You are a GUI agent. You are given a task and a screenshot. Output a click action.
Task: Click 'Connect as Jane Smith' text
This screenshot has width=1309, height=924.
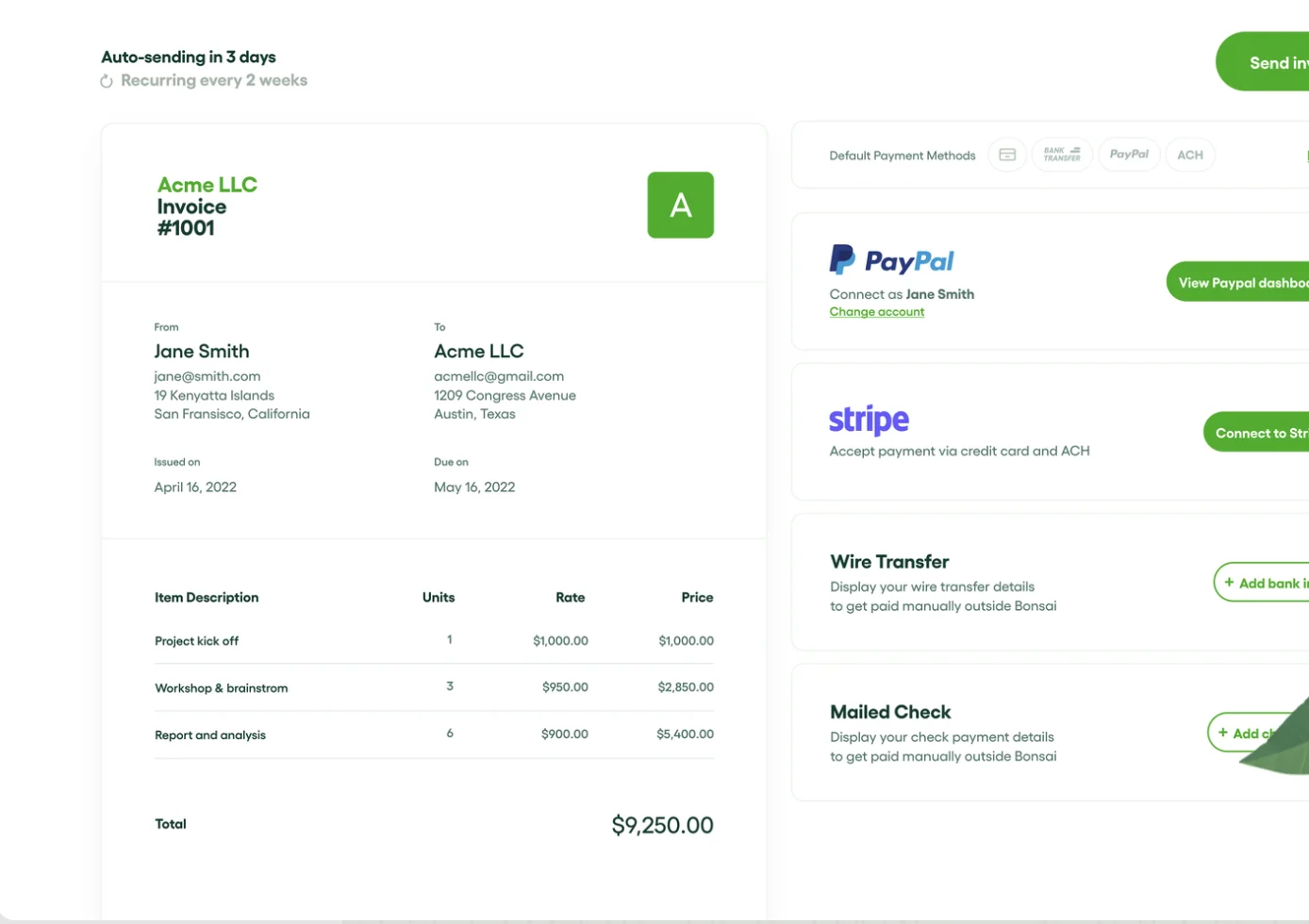tap(902, 294)
